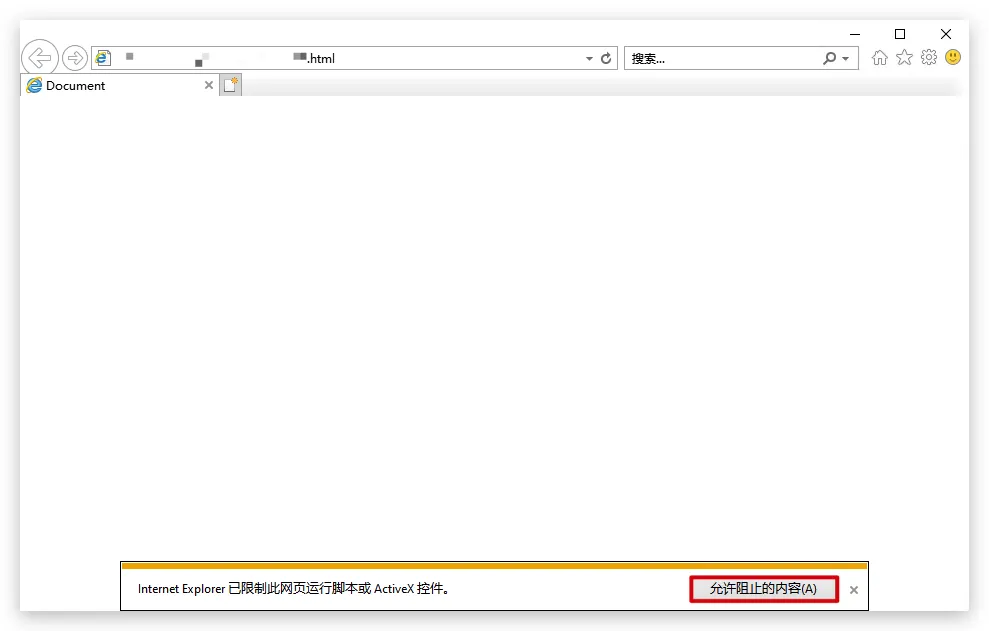
Task: Close the Document tab
Action: [x=209, y=86]
